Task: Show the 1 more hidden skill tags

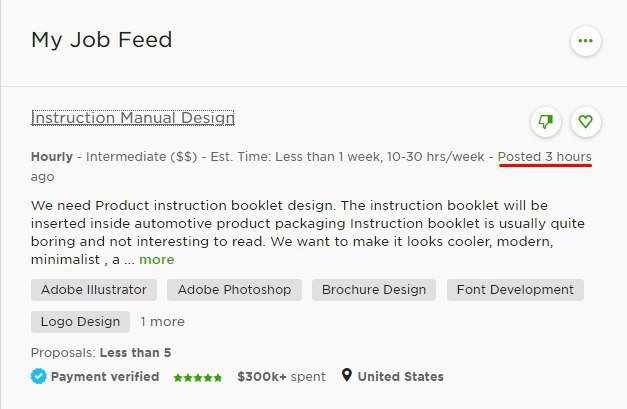Action: pyautogui.click(x=162, y=322)
